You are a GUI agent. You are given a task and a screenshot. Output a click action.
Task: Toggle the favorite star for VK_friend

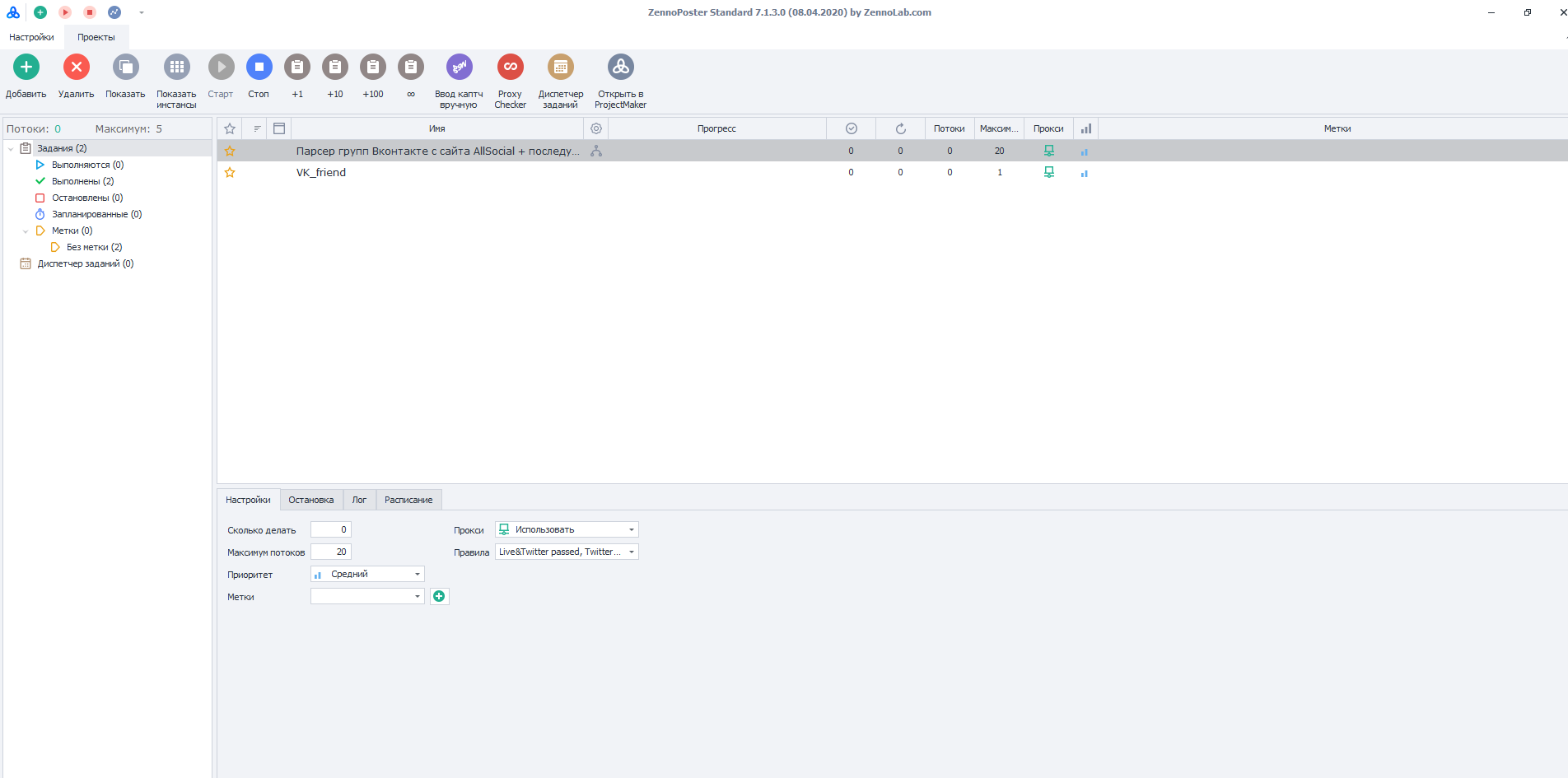click(230, 172)
